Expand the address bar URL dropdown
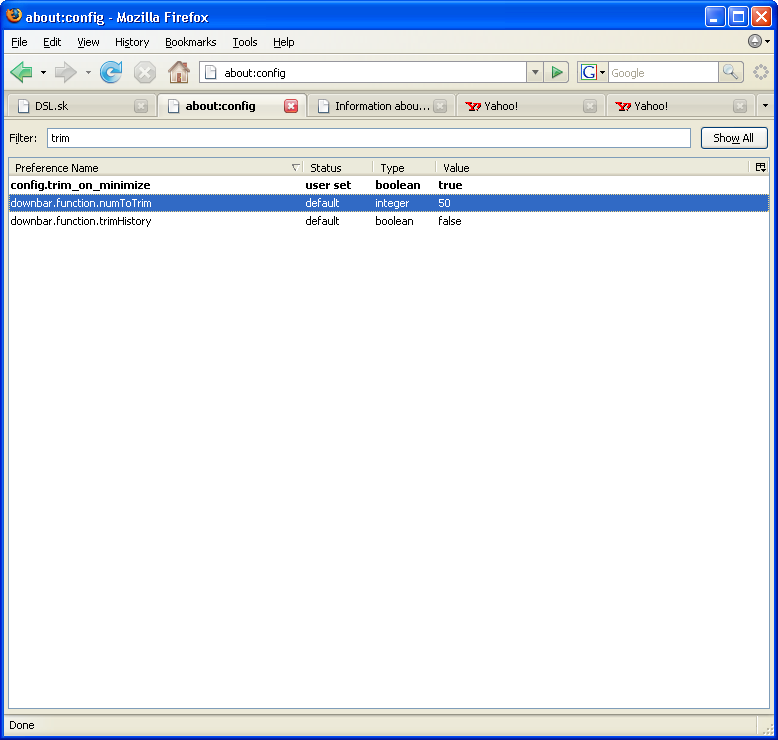 (535, 72)
